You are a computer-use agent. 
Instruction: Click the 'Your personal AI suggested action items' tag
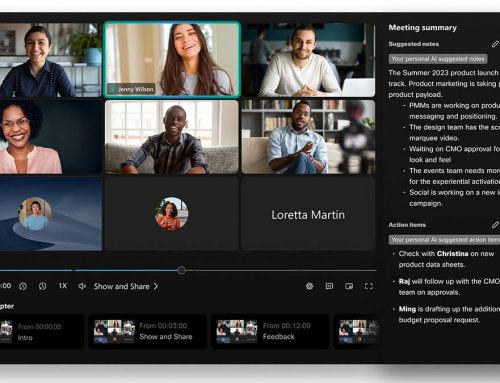tap(444, 240)
